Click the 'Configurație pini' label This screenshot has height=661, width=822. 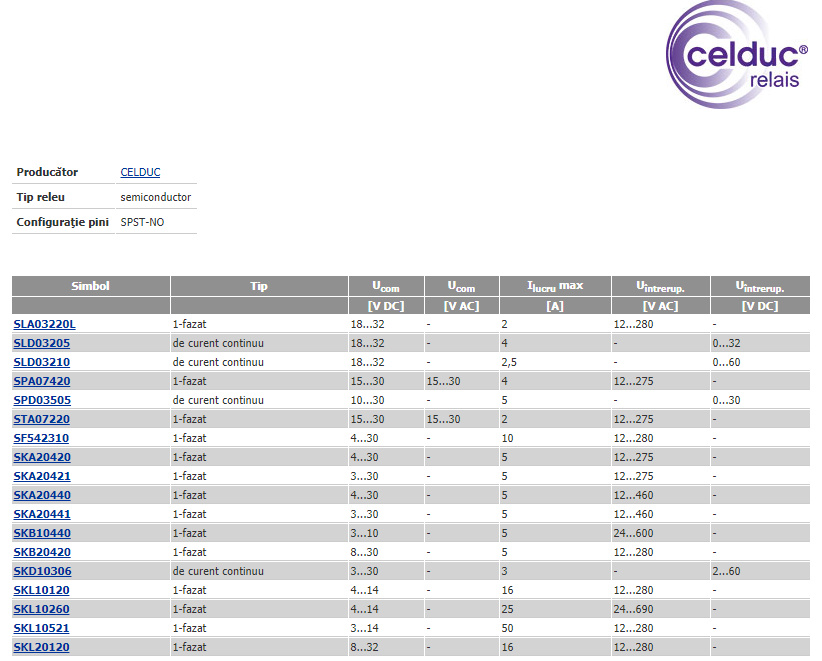point(62,222)
